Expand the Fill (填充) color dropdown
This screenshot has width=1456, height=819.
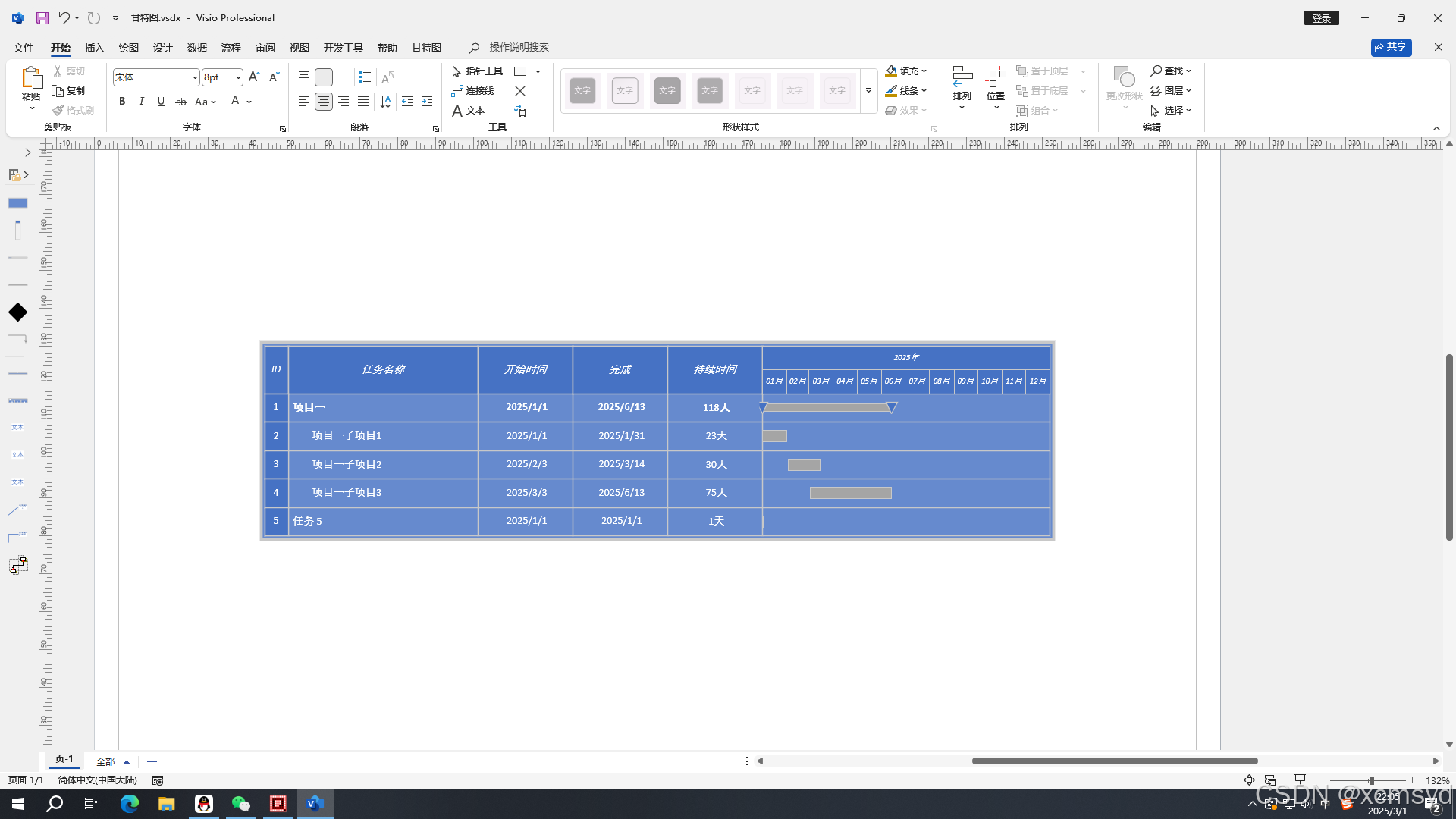tap(924, 71)
